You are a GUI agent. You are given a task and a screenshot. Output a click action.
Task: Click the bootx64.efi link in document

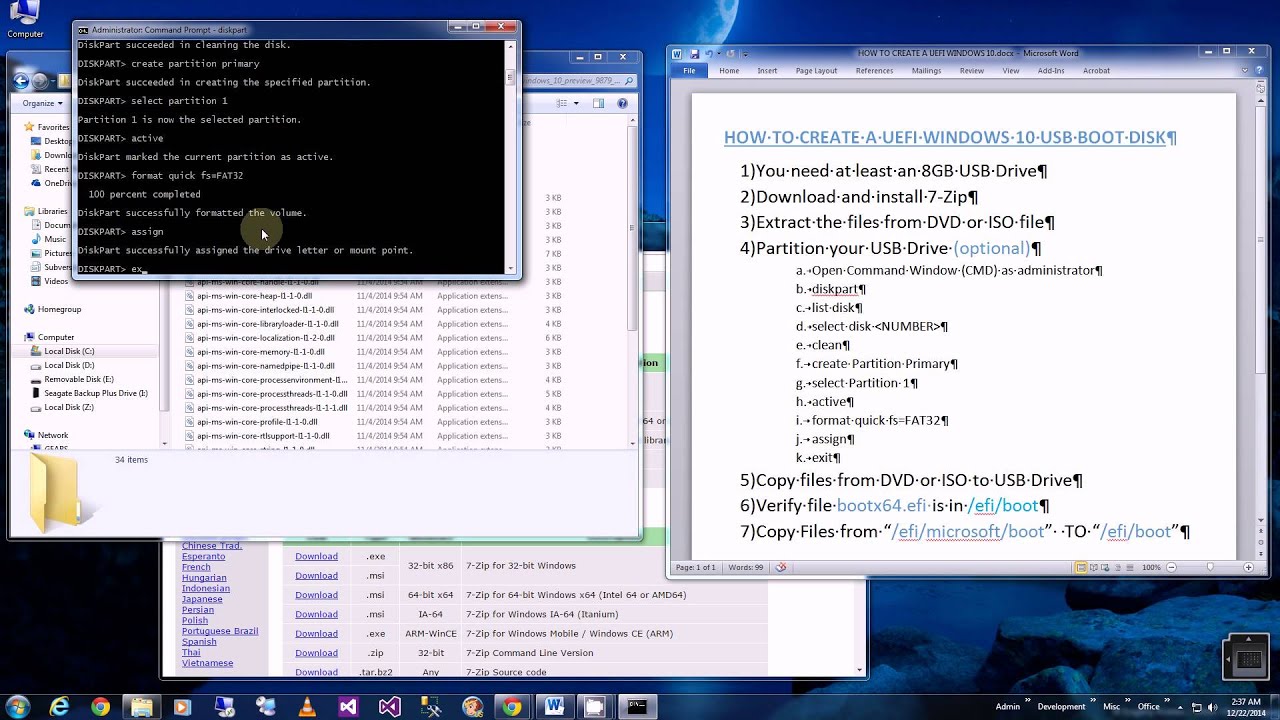coord(882,506)
